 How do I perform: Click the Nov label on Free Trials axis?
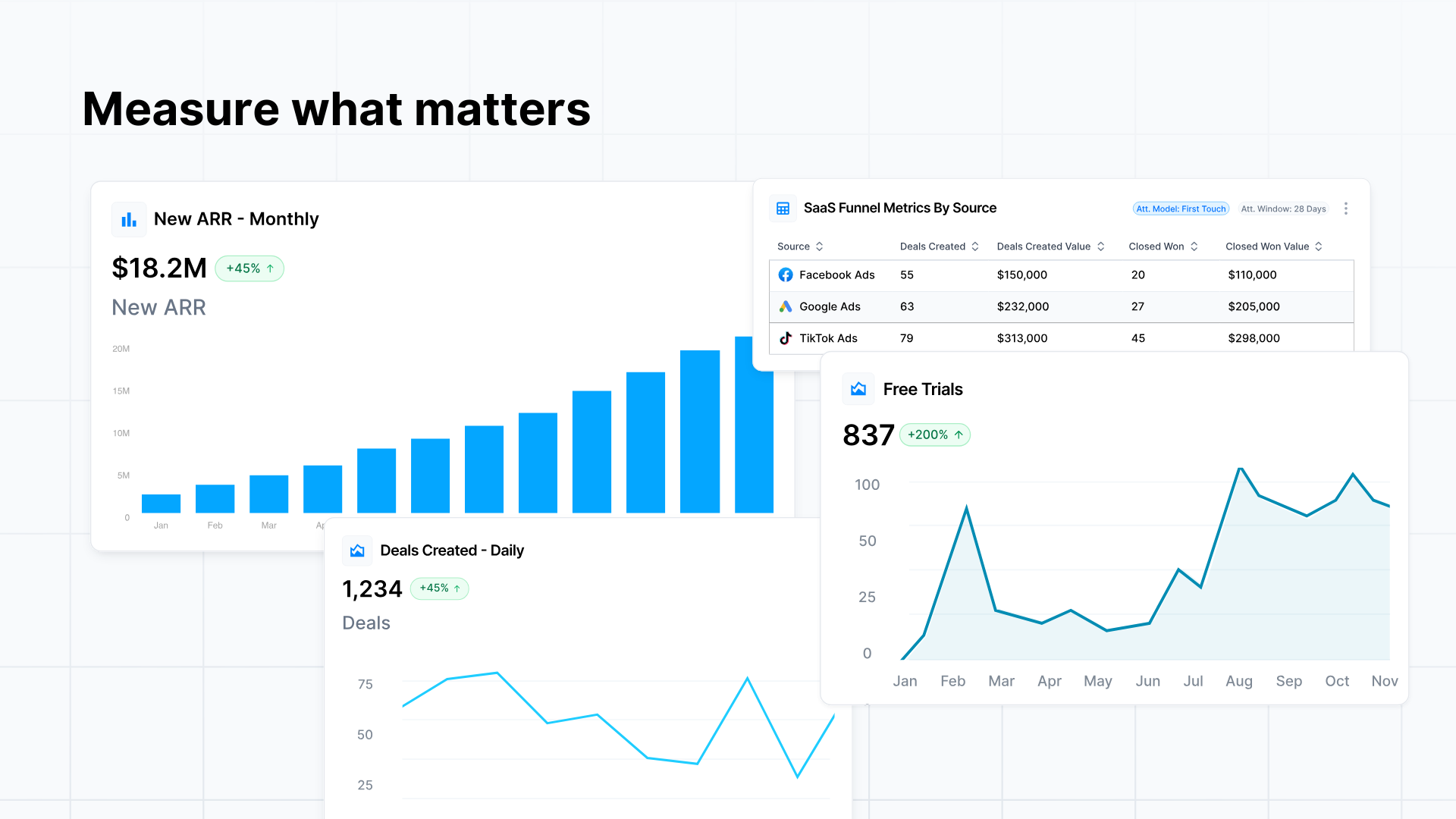tap(1385, 681)
